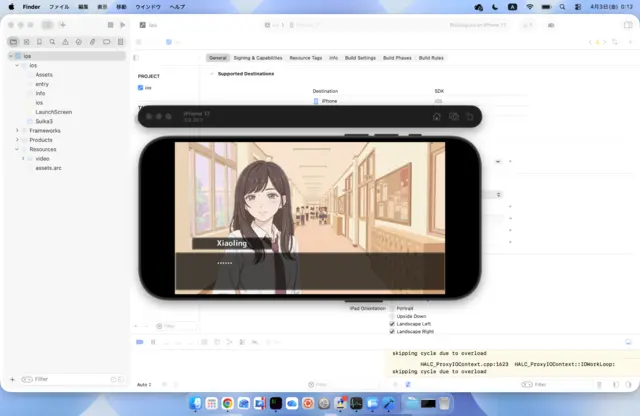Screen dimensions: 640x416
Task: Pause program execution in debug bar
Action: pos(153,342)
